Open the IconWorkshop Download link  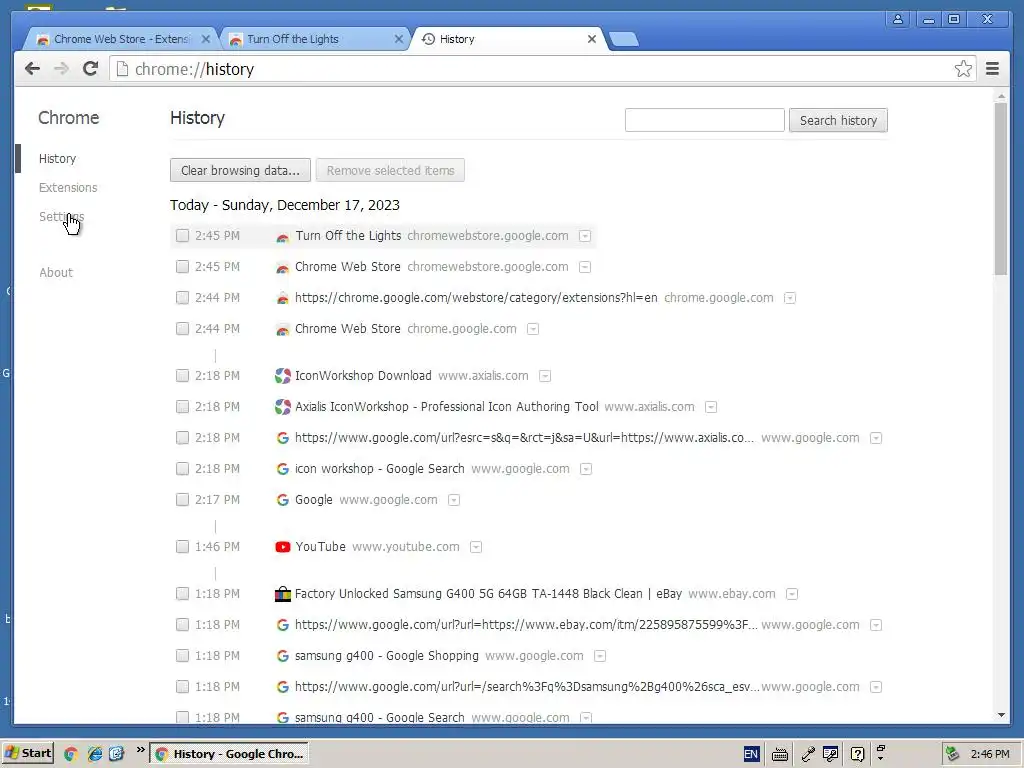(x=363, y=376)
